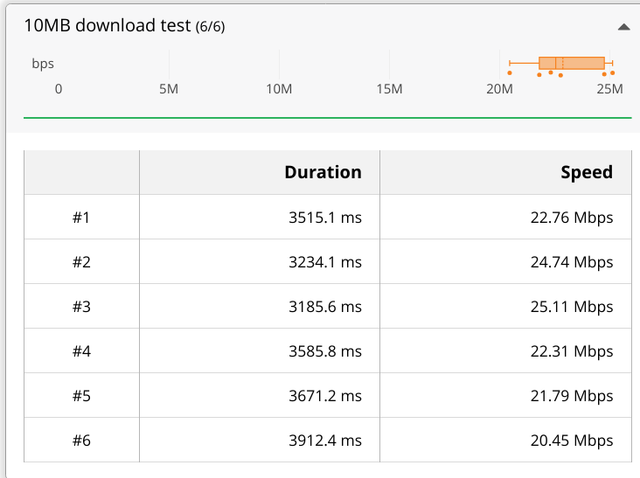The width and height of the screenshot is (640, 478).
Task: Select speed value 22.31 Mbps
Action: (x=571, y=352)
